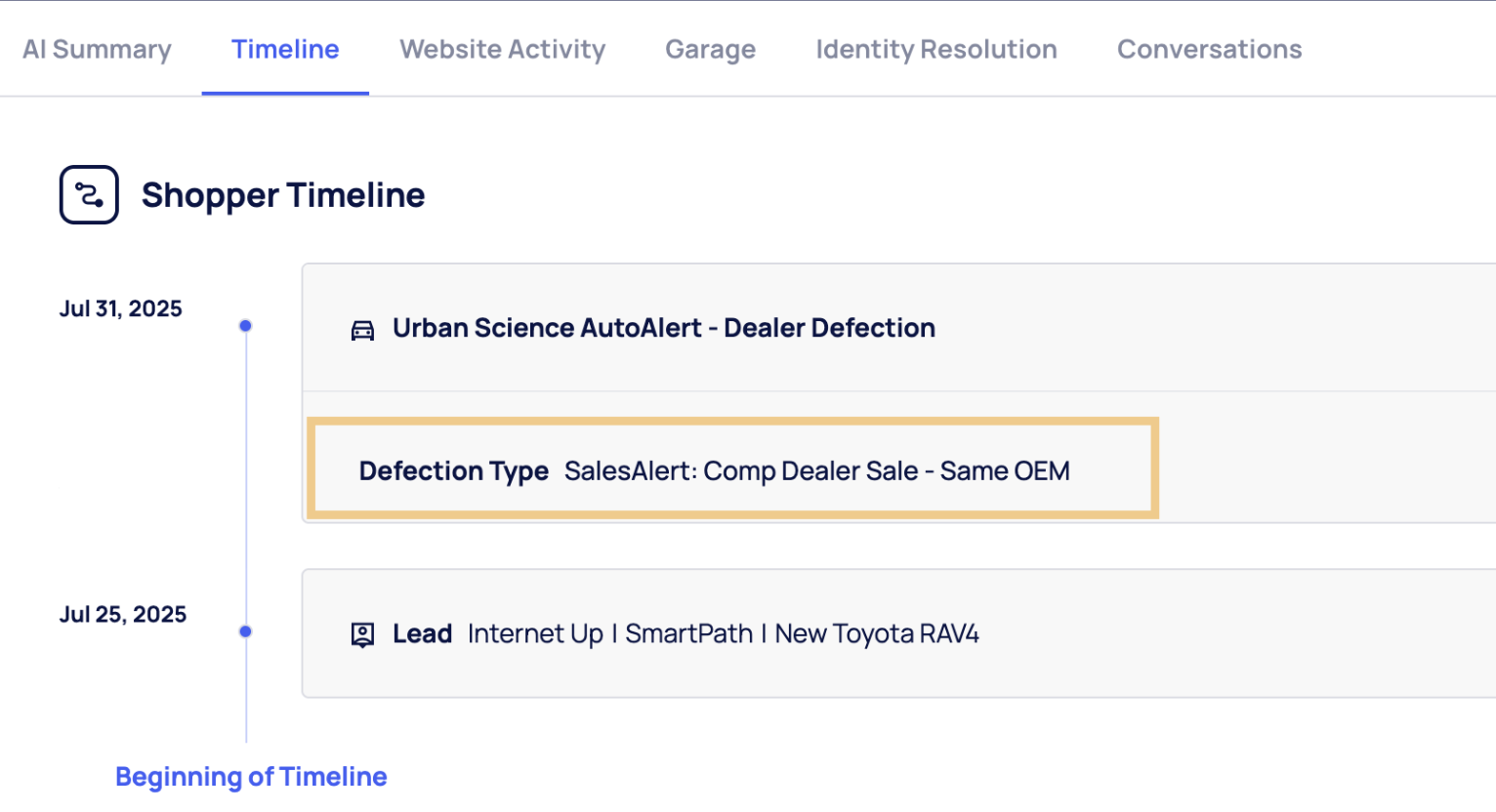Open the Conversations tab
The height and width of the screenshot is (812, 1496).
pos(1209,49)
